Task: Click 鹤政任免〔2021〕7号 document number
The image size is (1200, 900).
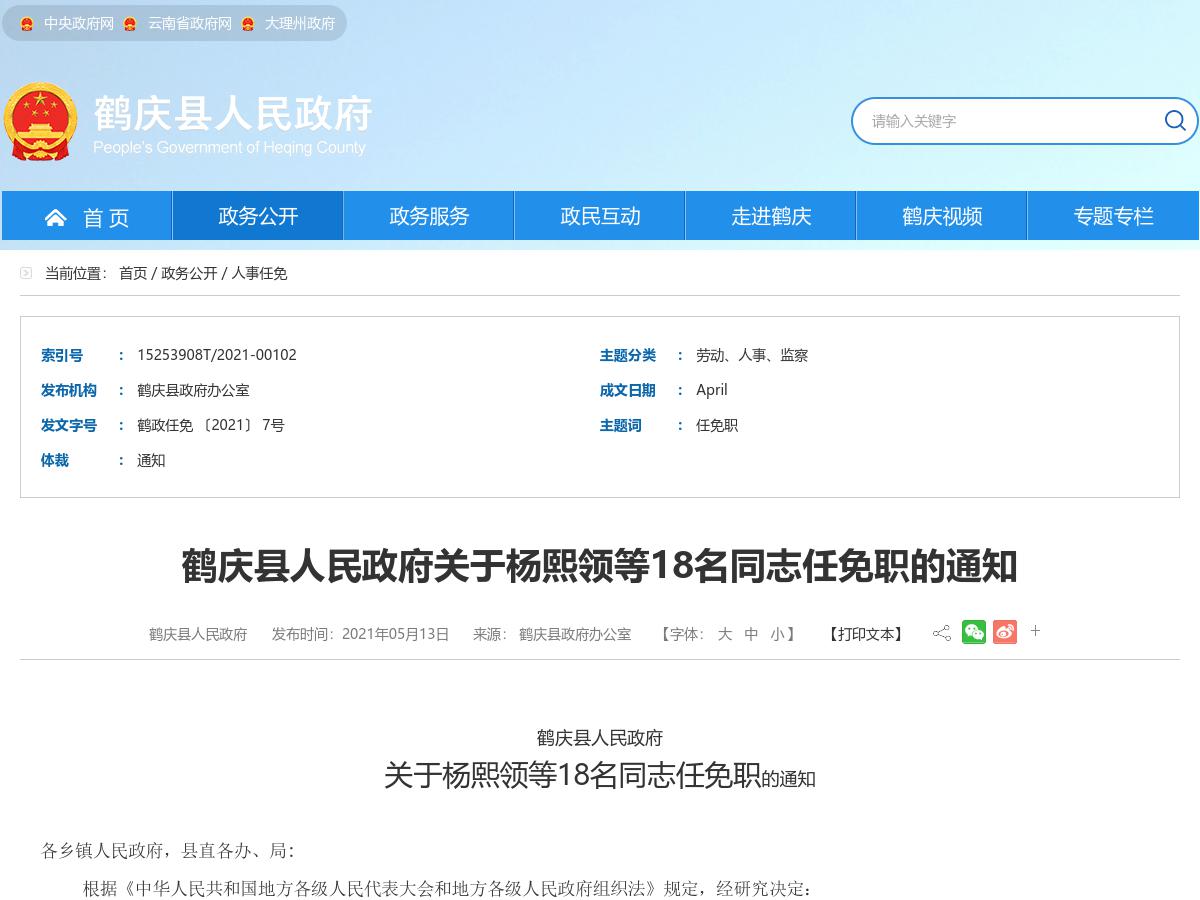Action: point(211,425)
